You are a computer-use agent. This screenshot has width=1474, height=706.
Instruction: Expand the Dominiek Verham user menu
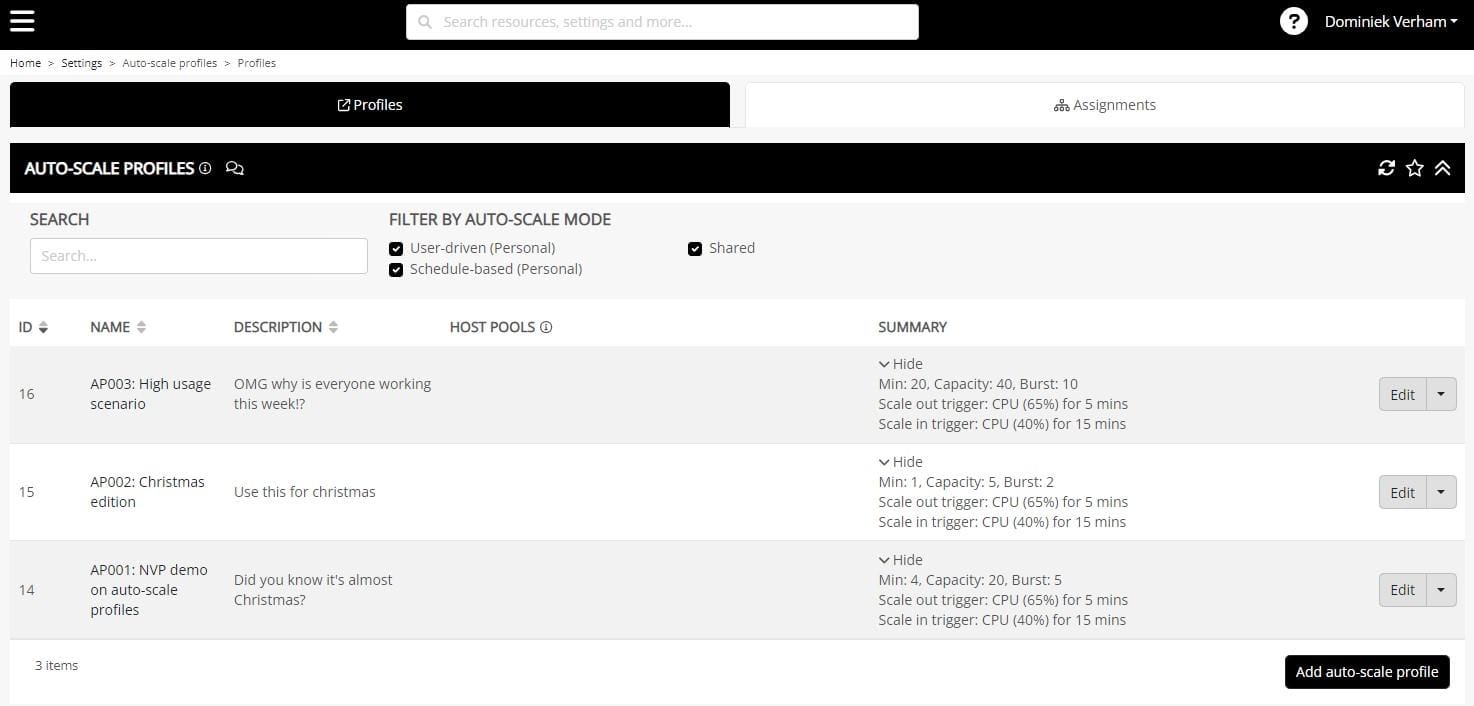(x=1390, y=21)
